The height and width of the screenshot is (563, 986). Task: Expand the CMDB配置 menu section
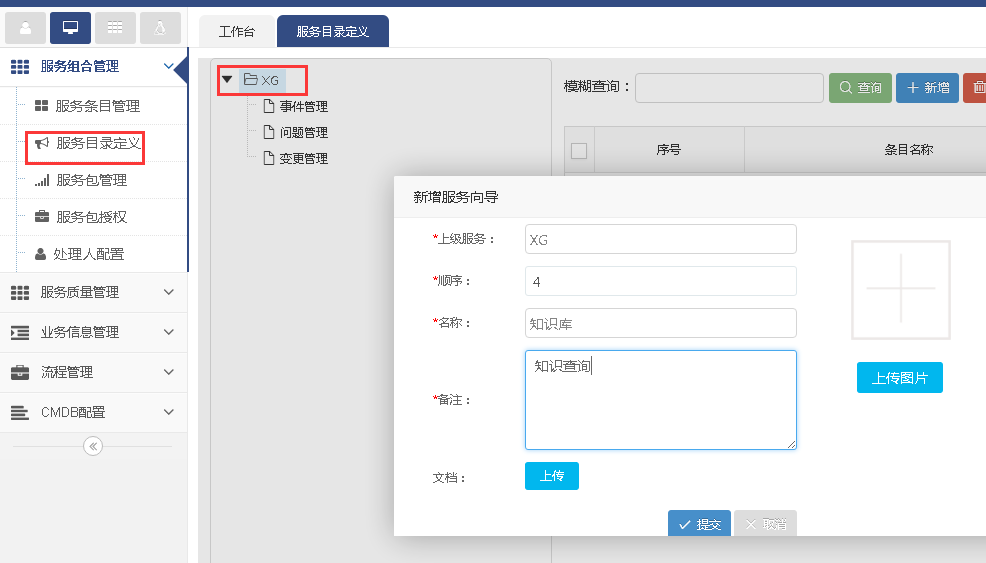coord(93,412)
